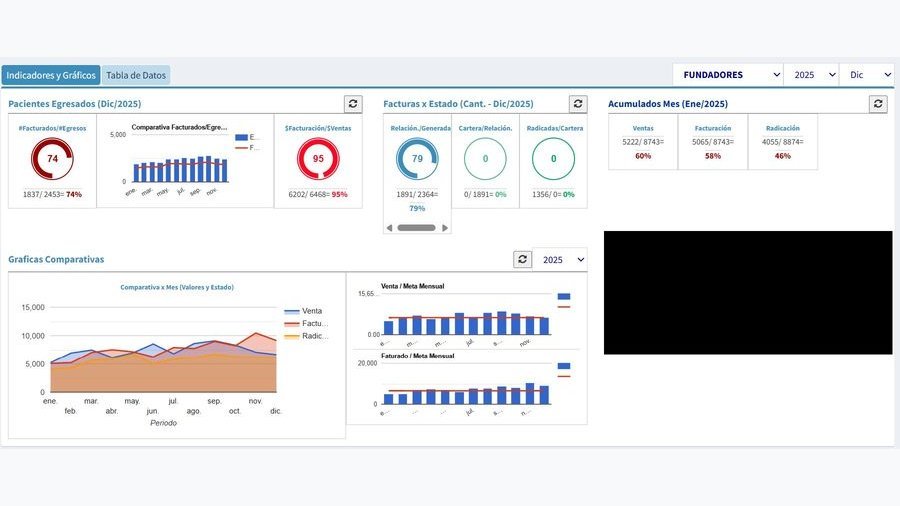Click the Facturación card label in Acumulados

[713, 128]
